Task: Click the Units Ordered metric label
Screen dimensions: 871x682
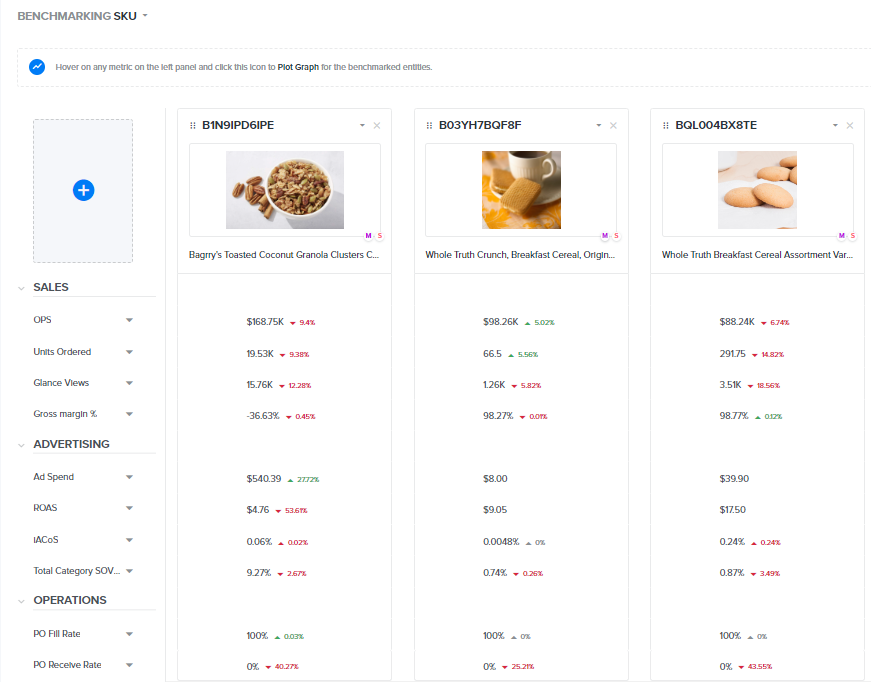Action: (62, 352)
